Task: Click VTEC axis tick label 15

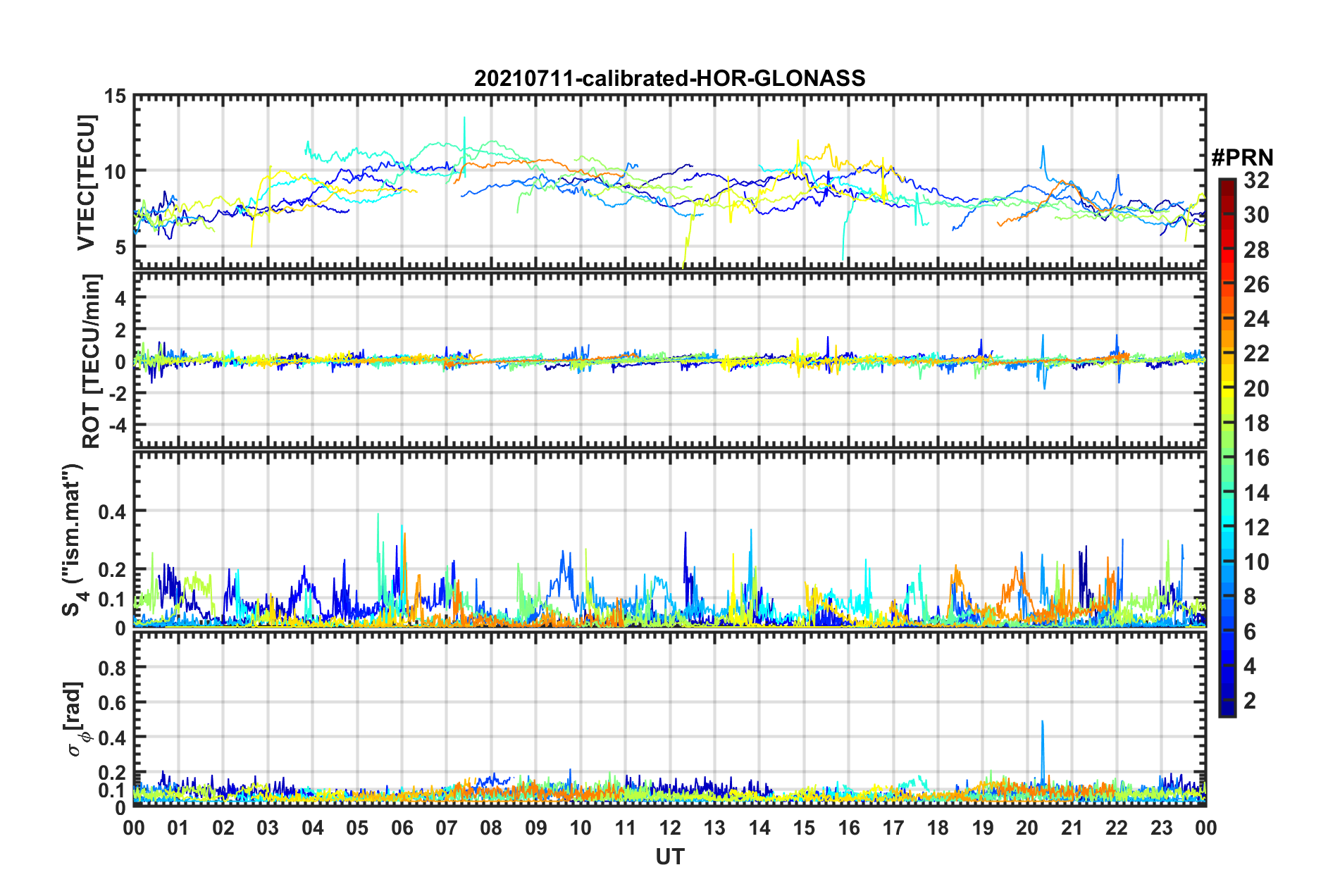Action: (116, 96)
